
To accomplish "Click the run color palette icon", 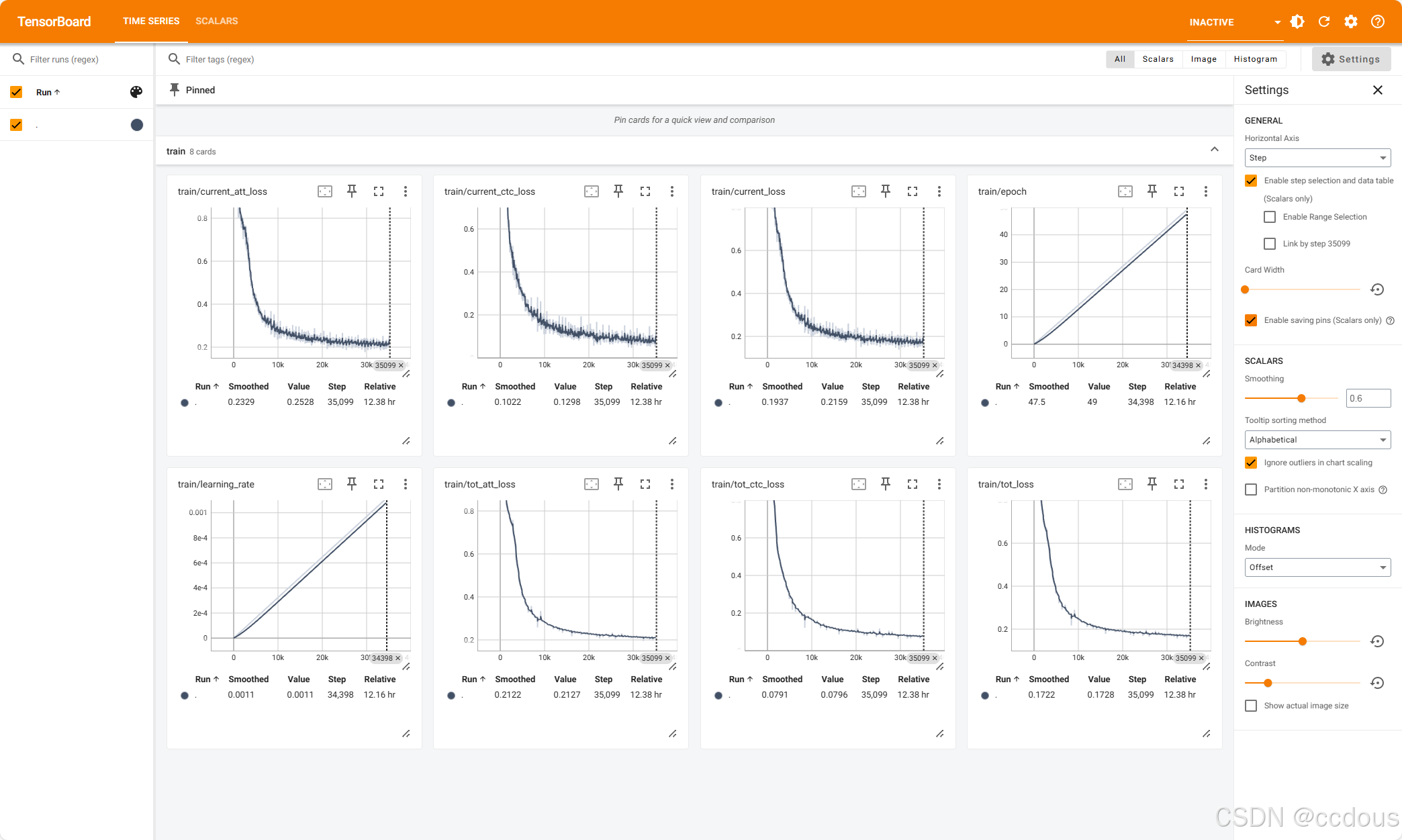I will coord(136,92).
